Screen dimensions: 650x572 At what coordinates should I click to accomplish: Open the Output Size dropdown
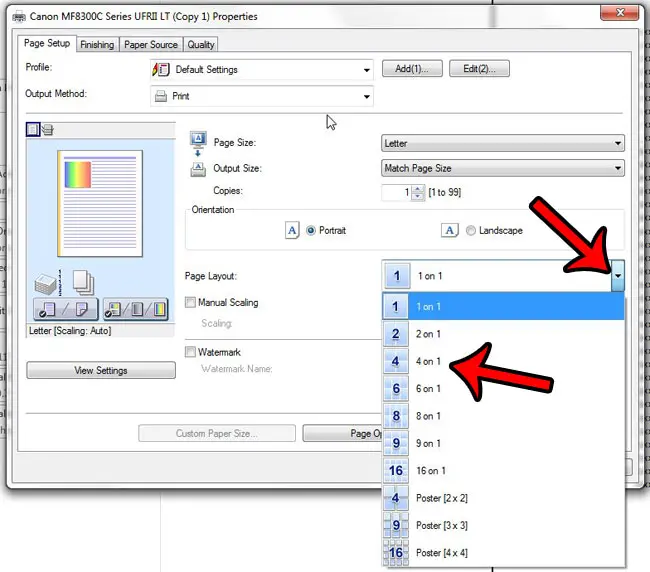(x=502, y=168)
